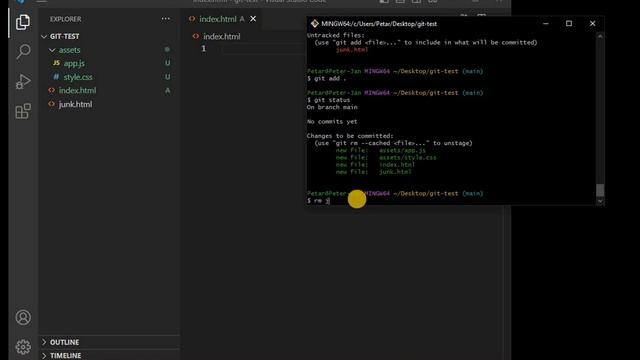Screen dimensions: 640x360
Task: Click 'No commits yet' in terminal output
Action: (332, 122)
